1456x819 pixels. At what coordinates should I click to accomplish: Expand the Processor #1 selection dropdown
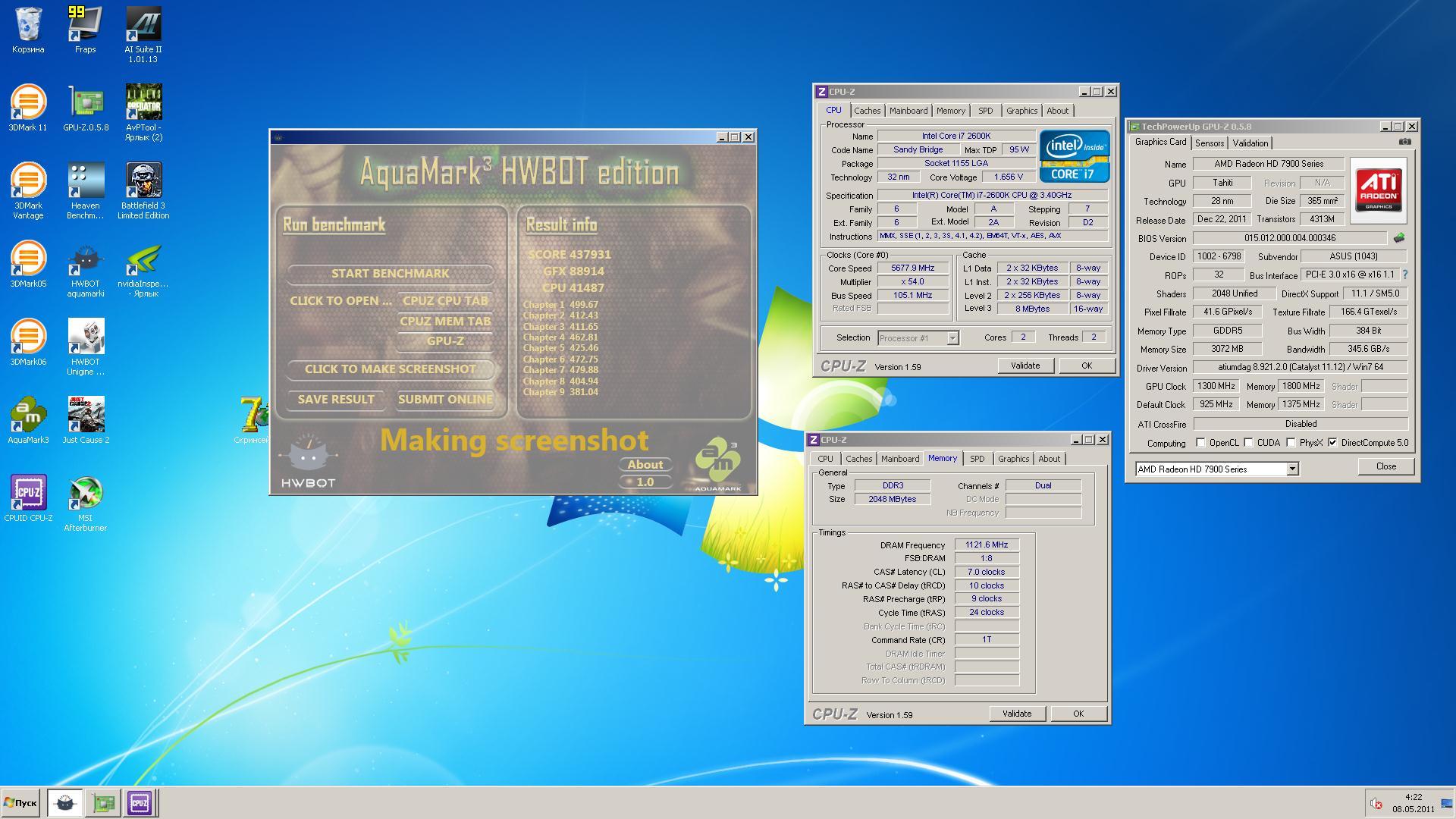(952, 338)
